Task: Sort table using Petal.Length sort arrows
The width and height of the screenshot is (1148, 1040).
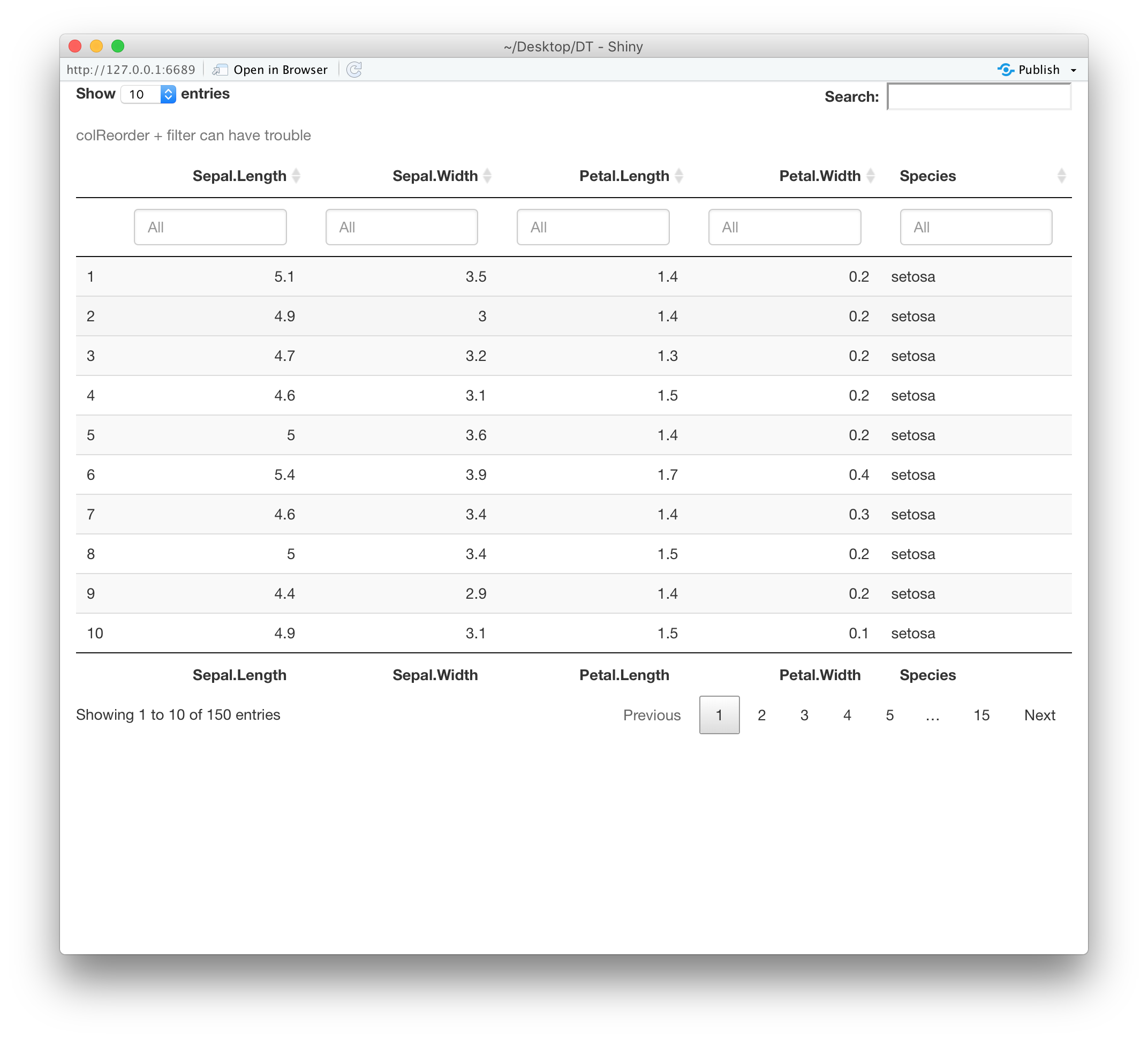Action: [x=679, y=176]
